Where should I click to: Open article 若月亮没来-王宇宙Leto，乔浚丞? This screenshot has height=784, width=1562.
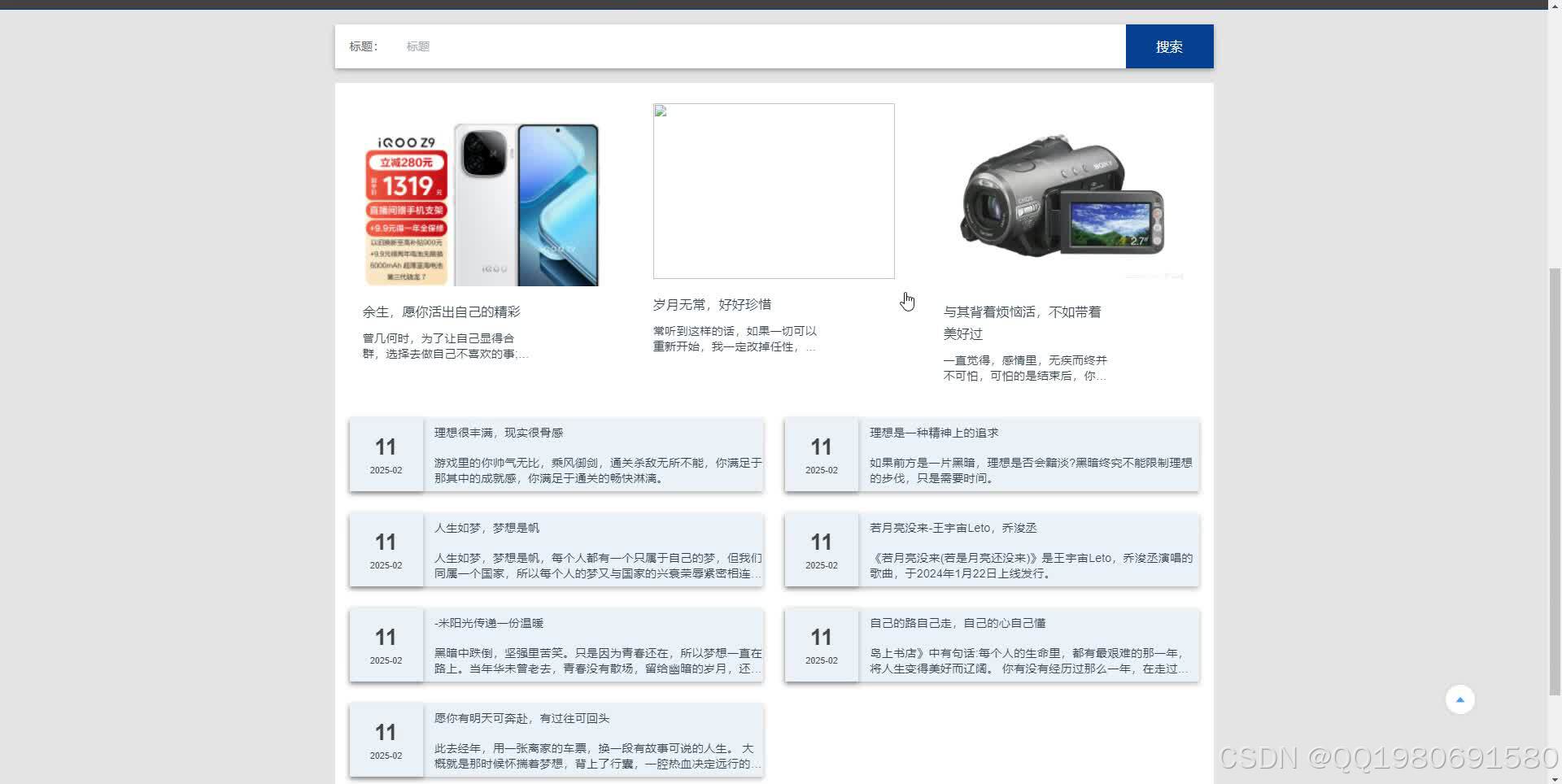click(953, 527)
